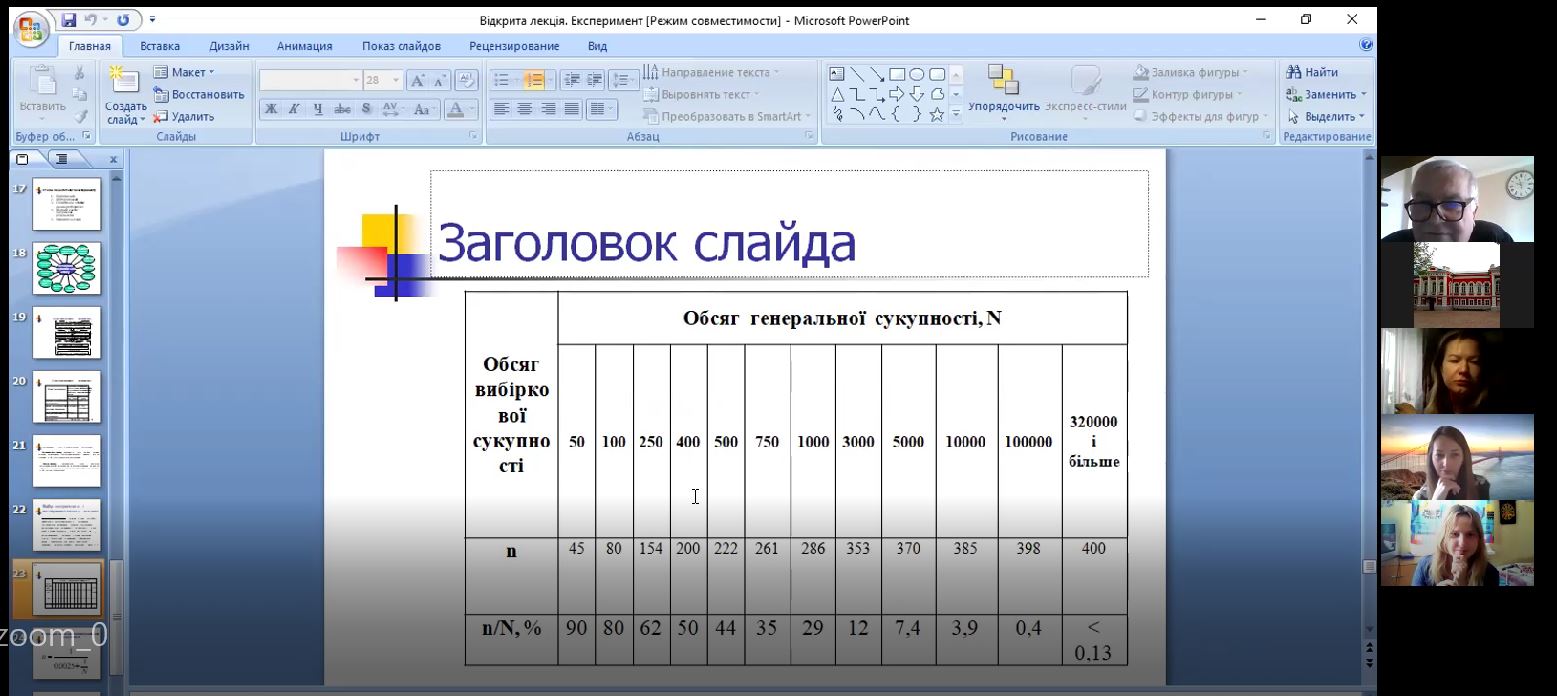Toggle numbered list formatting

(534, 80)
